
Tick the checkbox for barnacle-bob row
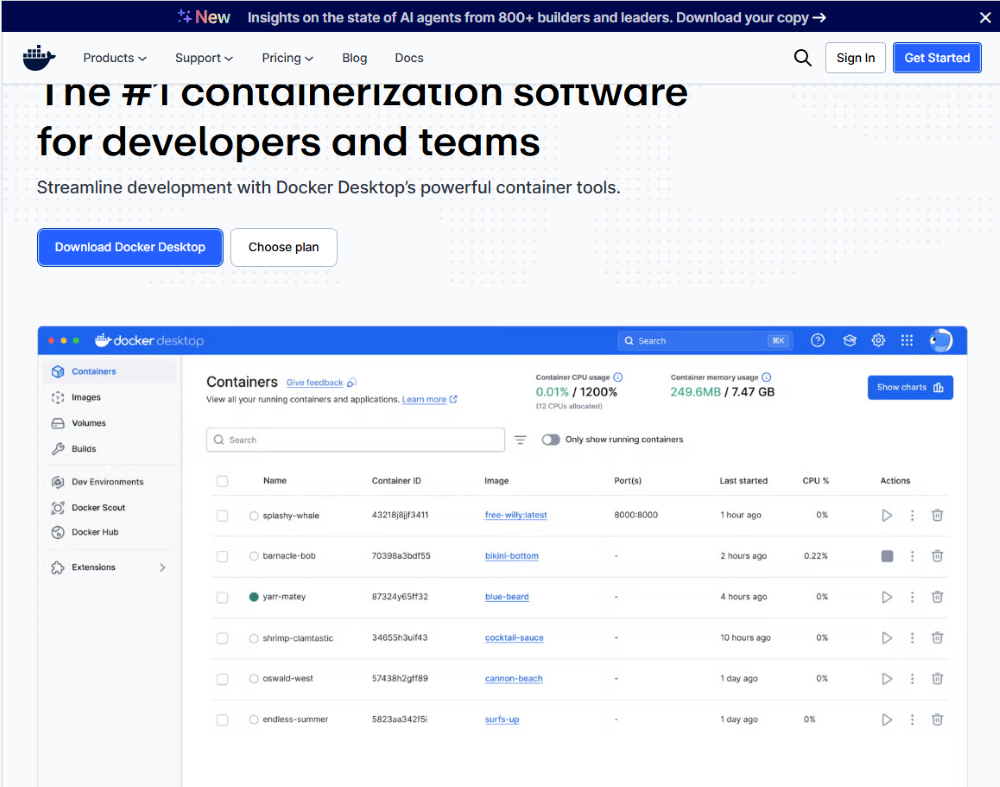pyautogui.click(x=222, y=556)
